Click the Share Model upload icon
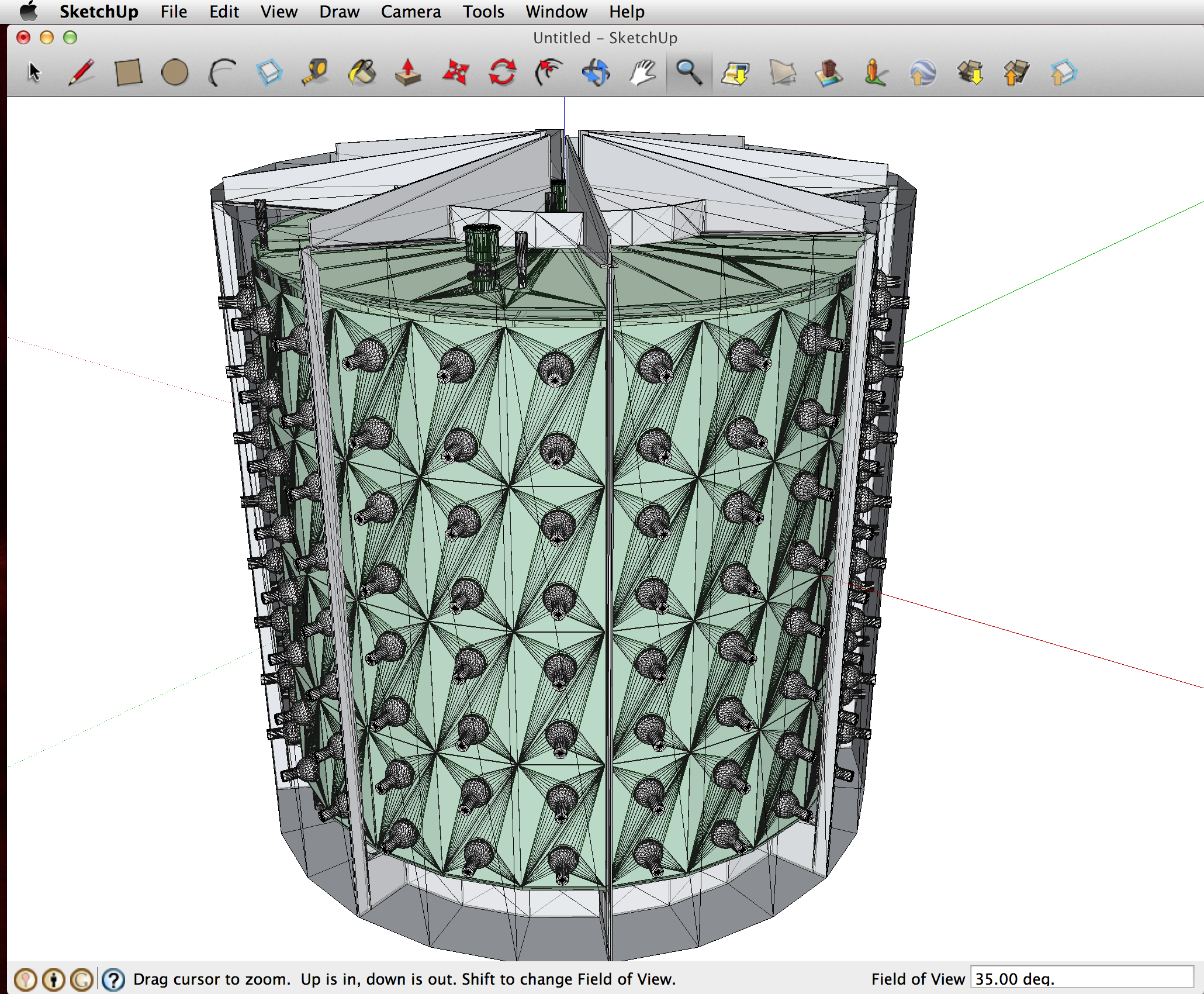 [x=1016, y=73]
